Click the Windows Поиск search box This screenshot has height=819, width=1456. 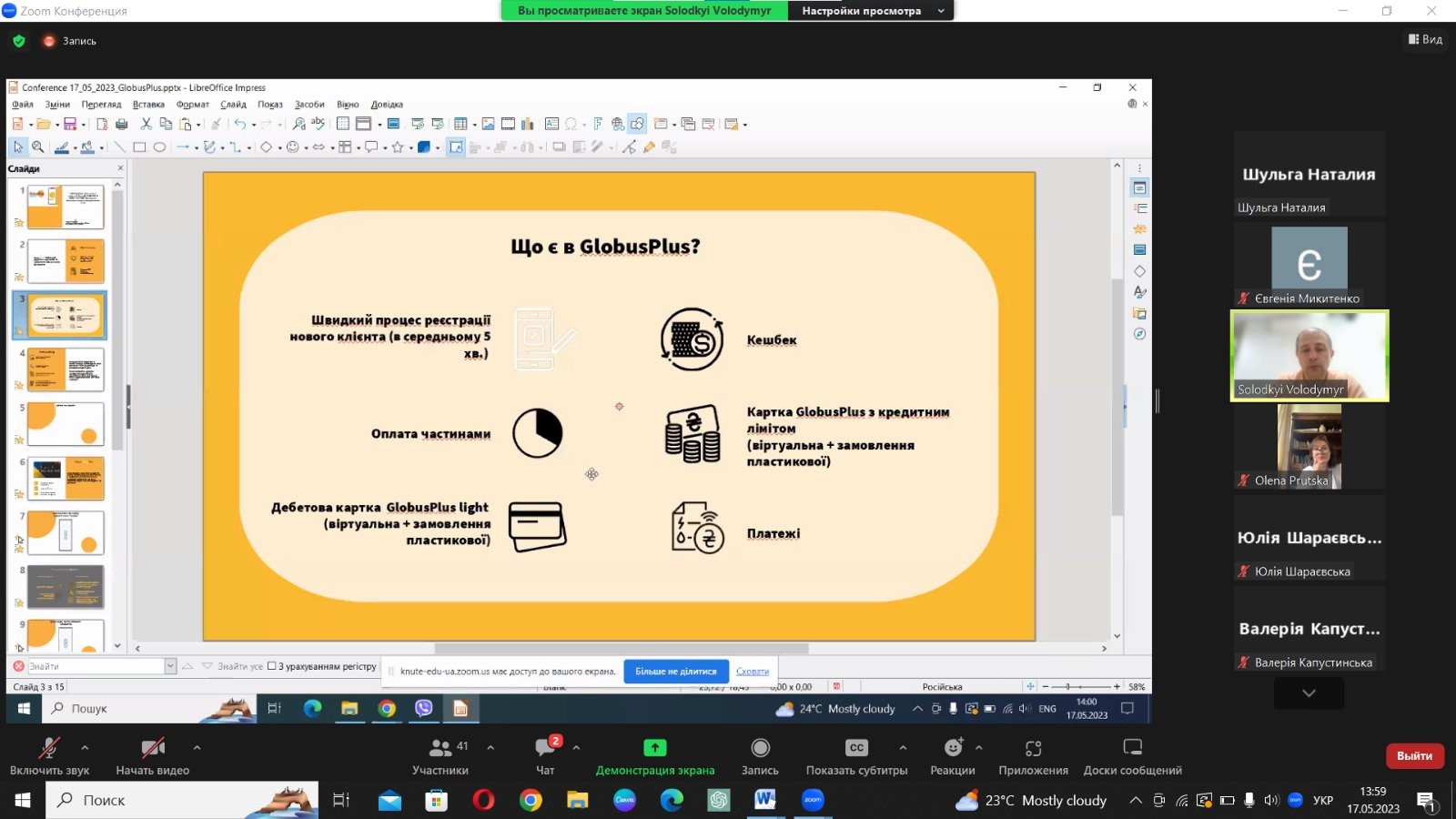coord(182,800)
